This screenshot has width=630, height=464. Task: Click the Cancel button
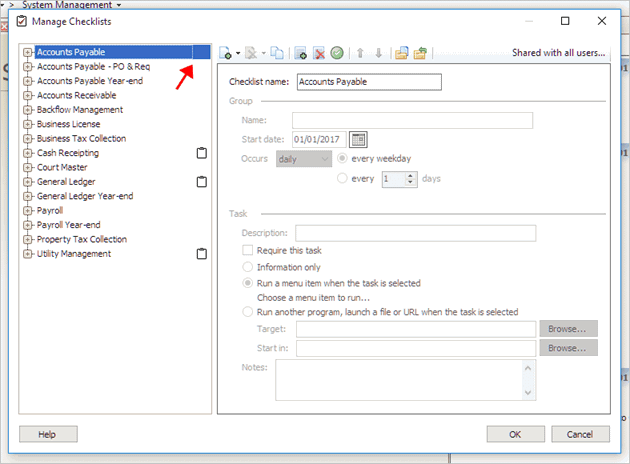580,434
